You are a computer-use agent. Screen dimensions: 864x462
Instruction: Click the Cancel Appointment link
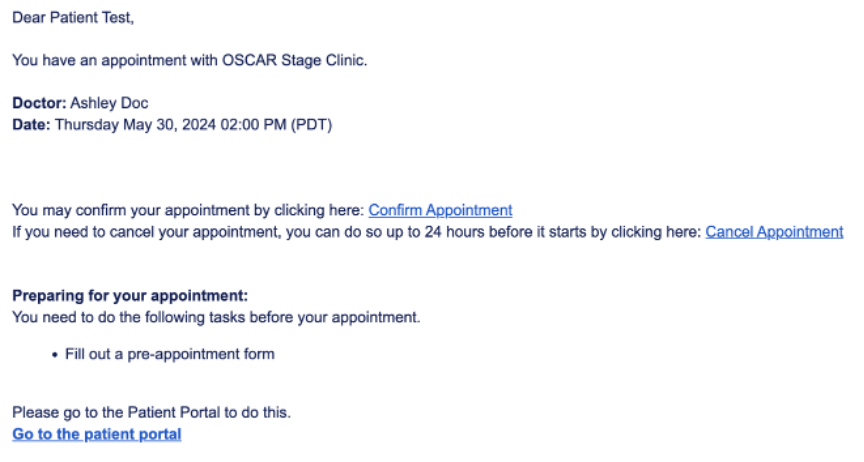pos(774,232)
